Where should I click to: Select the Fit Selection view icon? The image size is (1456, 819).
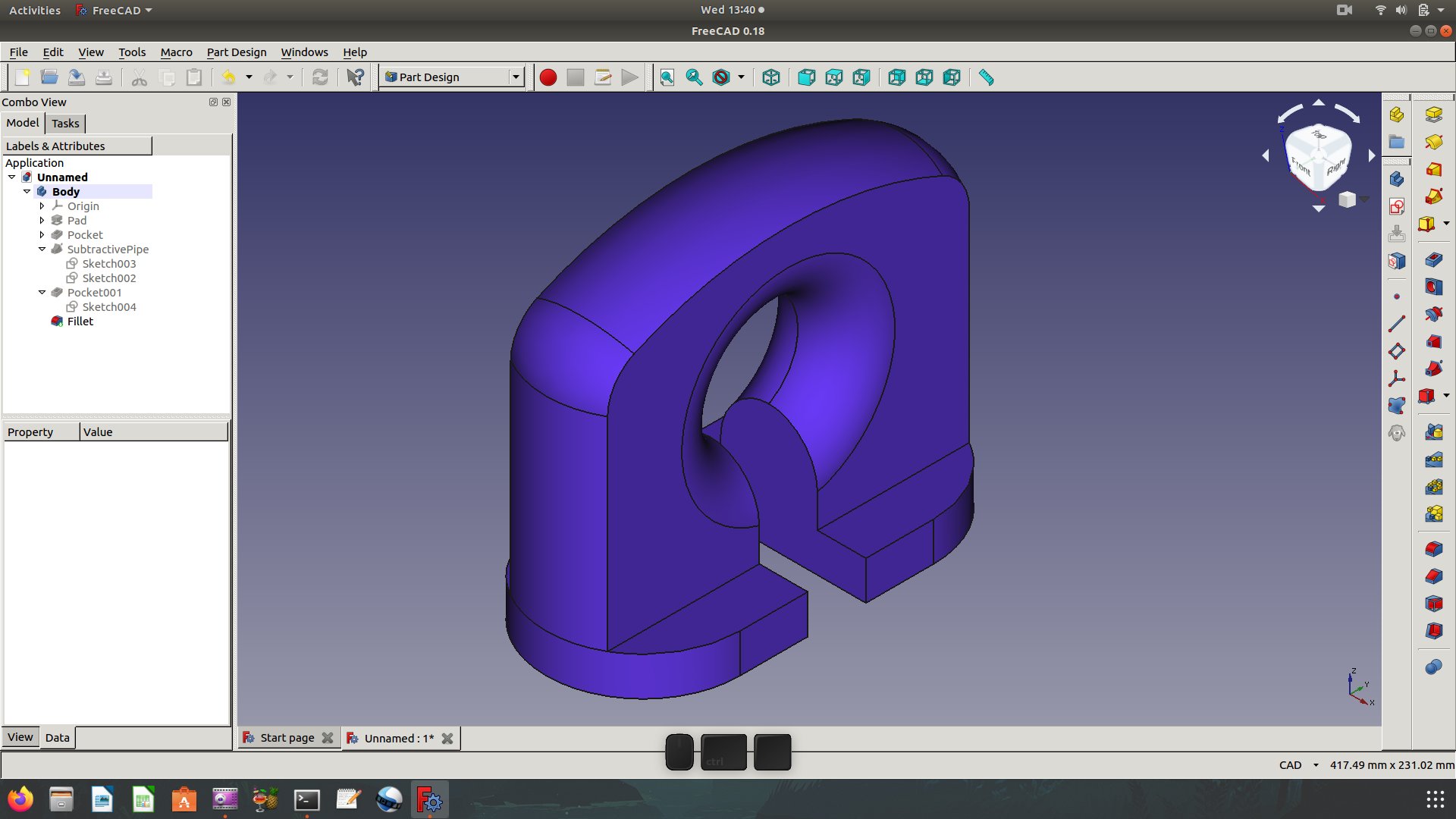coord(694,77)
